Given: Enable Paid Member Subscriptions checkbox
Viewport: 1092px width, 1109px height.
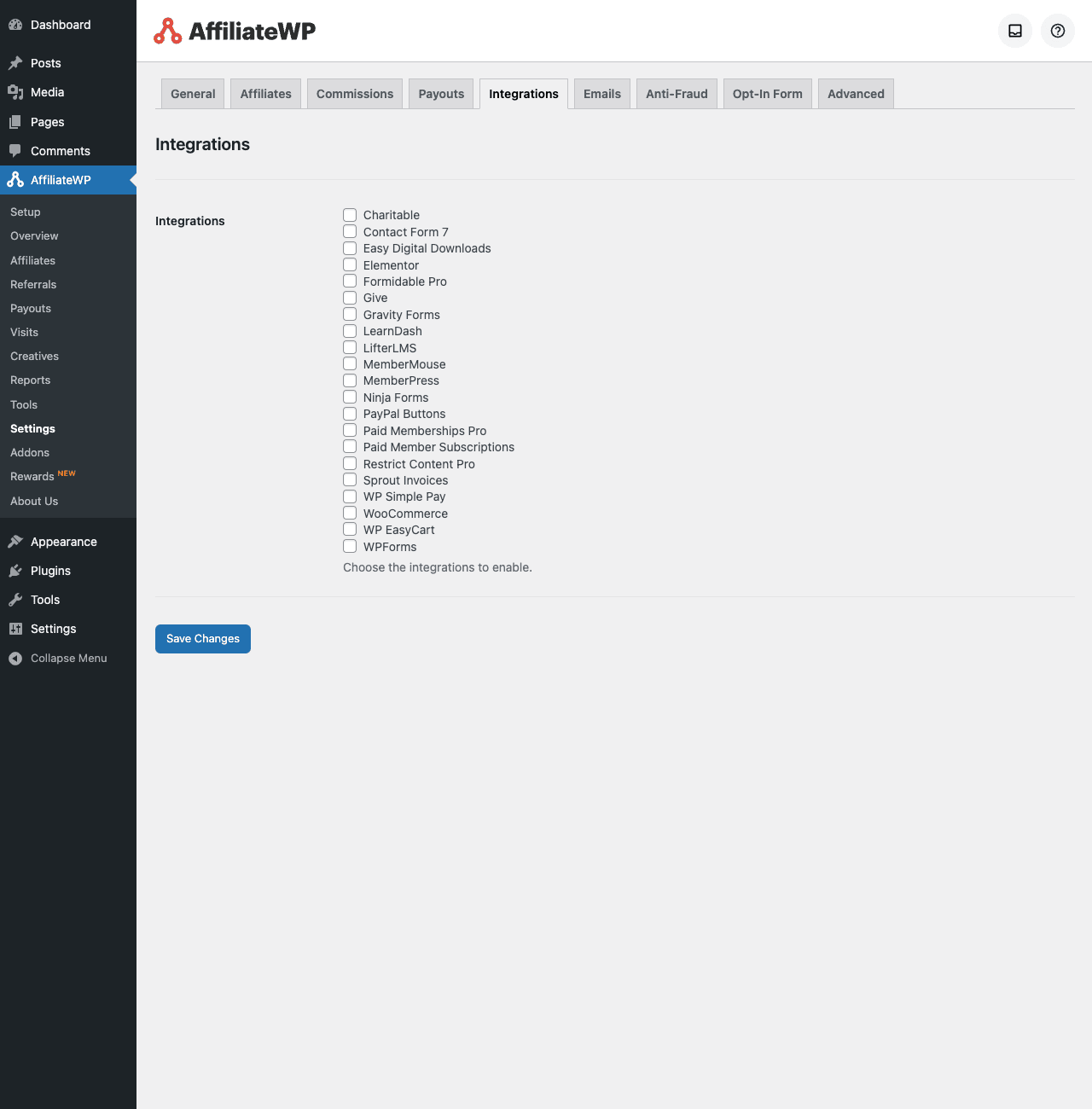Looking at the screenshot, I should click(350, 446).
